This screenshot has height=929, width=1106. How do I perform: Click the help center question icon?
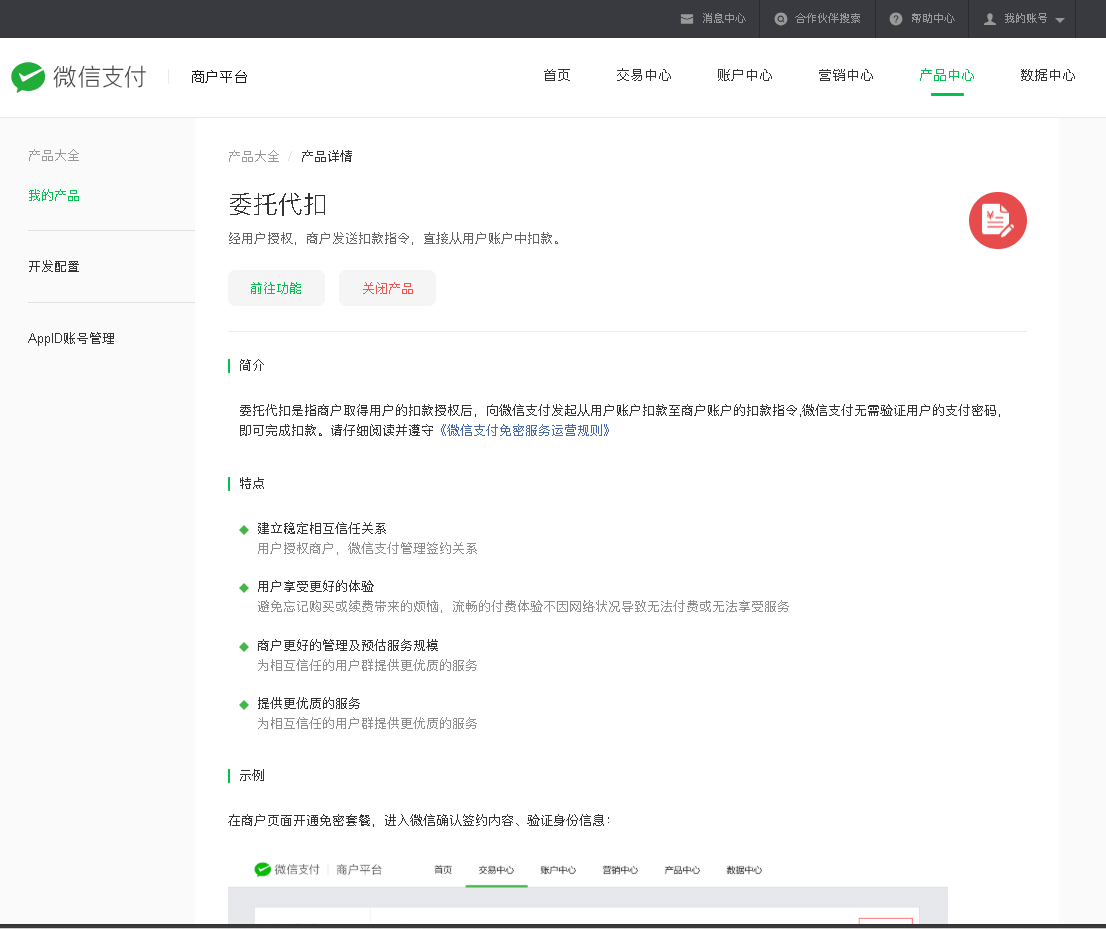click(896, 19)
